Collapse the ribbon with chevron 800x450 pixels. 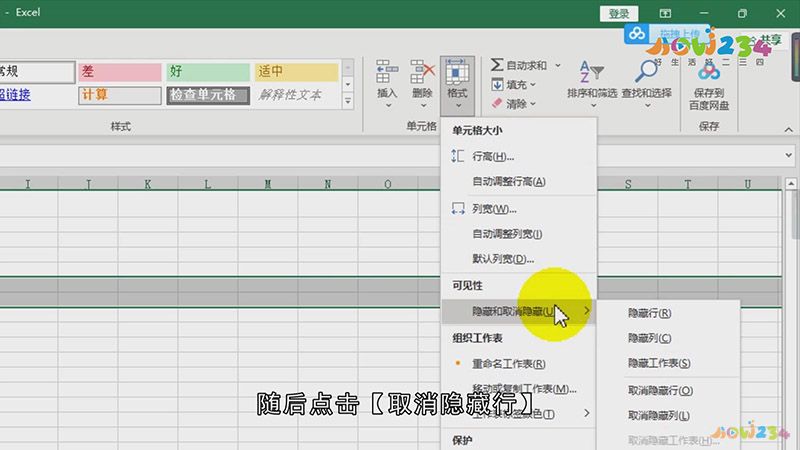788,130
